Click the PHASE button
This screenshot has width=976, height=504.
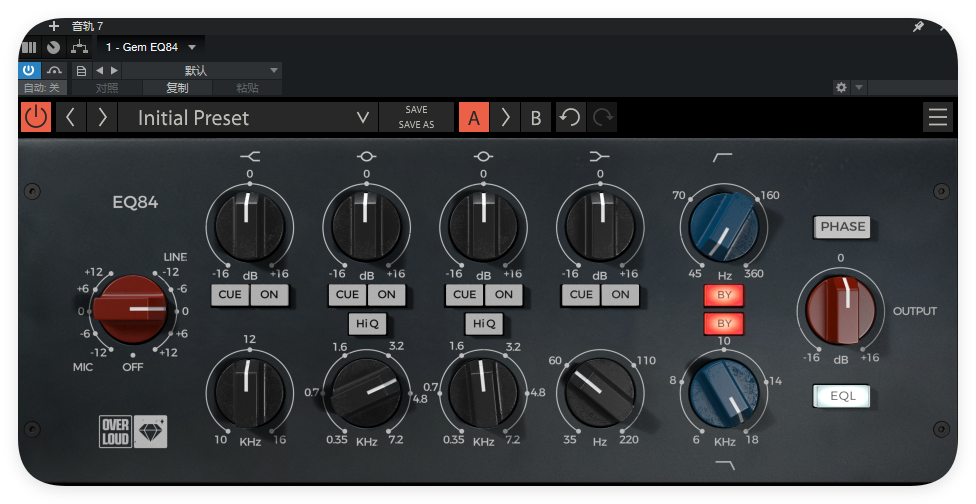(842, 226)
